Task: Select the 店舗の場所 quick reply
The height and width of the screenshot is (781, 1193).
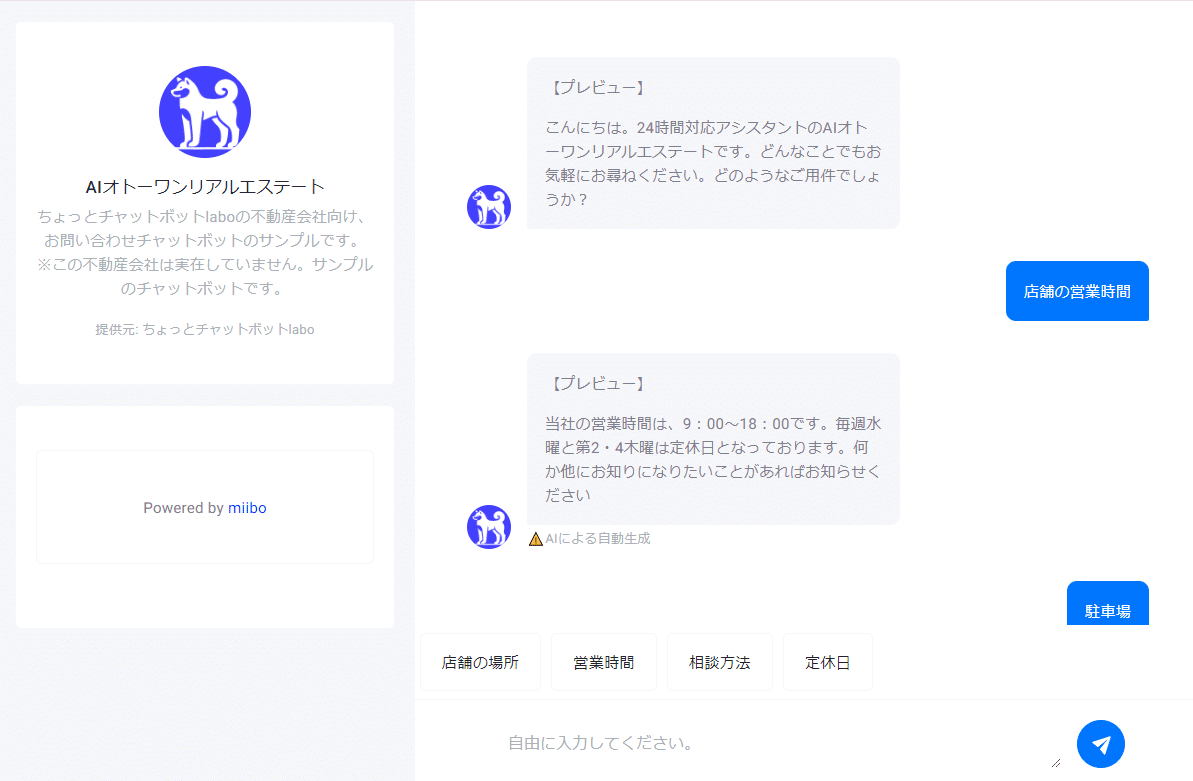Action: (x=480, y=662)
